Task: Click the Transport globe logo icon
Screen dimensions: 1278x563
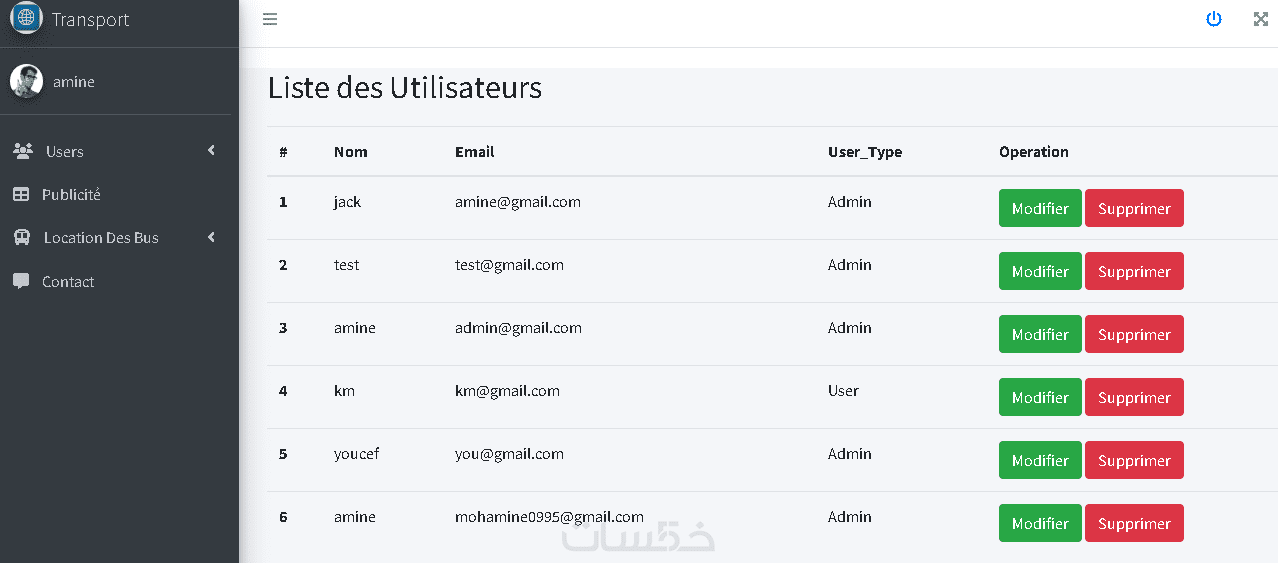Action: [26, 18]
